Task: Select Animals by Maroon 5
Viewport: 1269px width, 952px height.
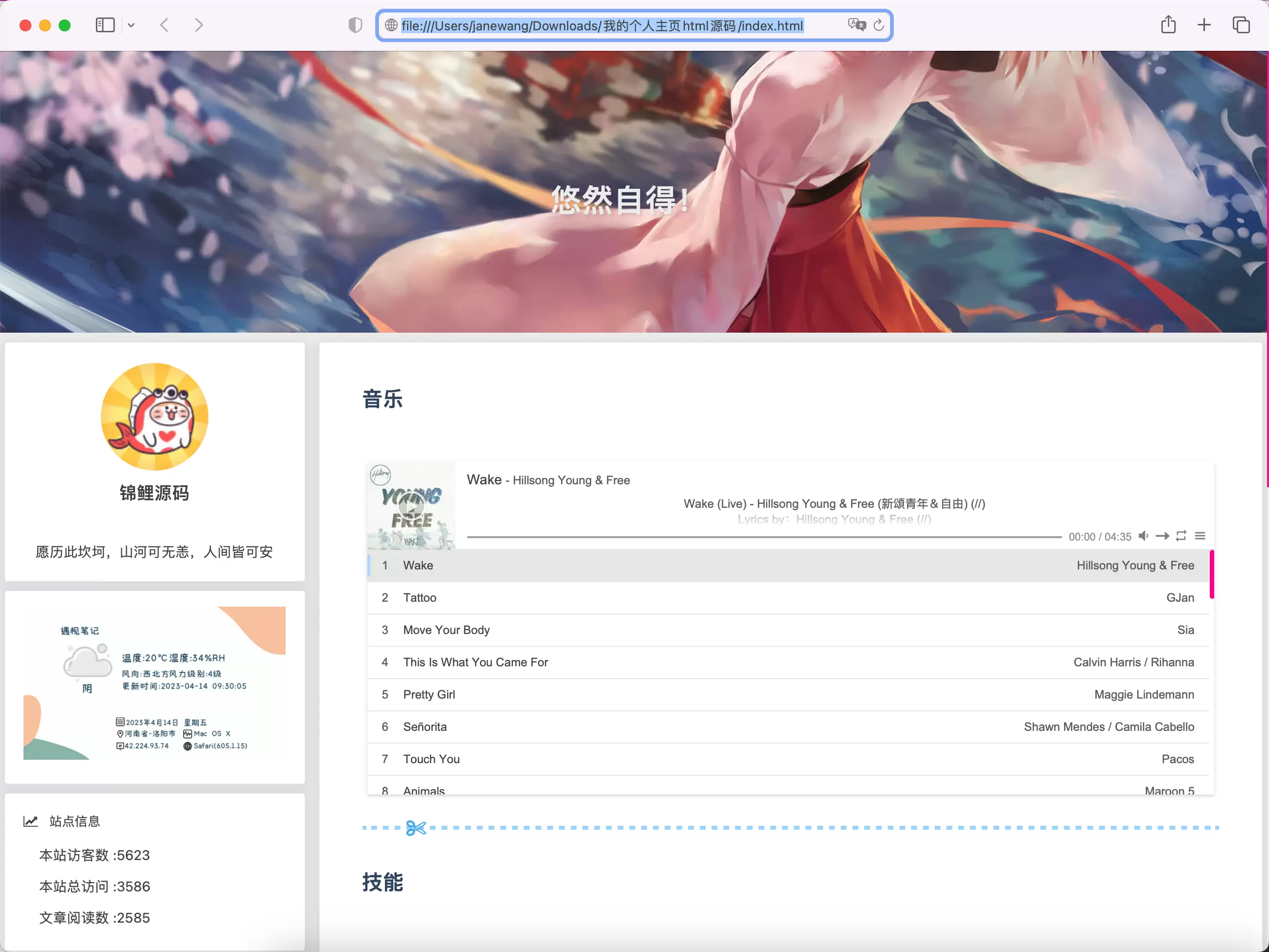Action: point(788,786)
